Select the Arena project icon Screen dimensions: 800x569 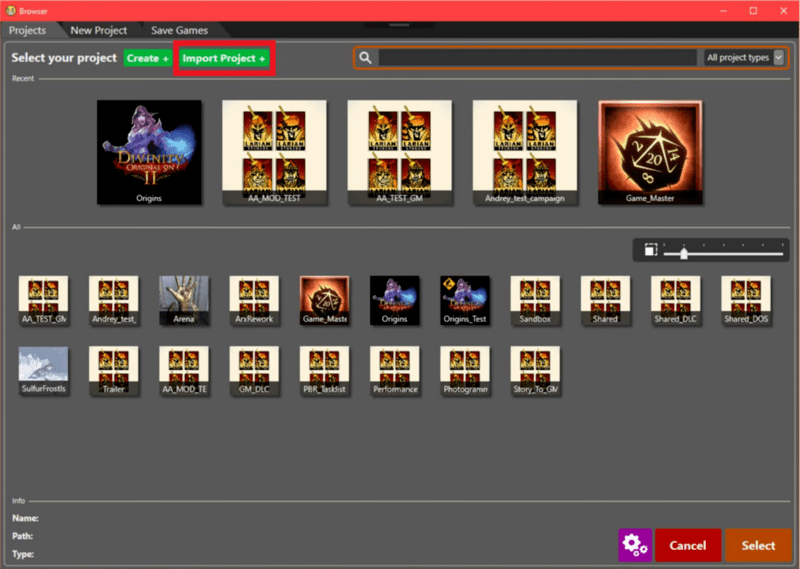(x=184, y=301)
